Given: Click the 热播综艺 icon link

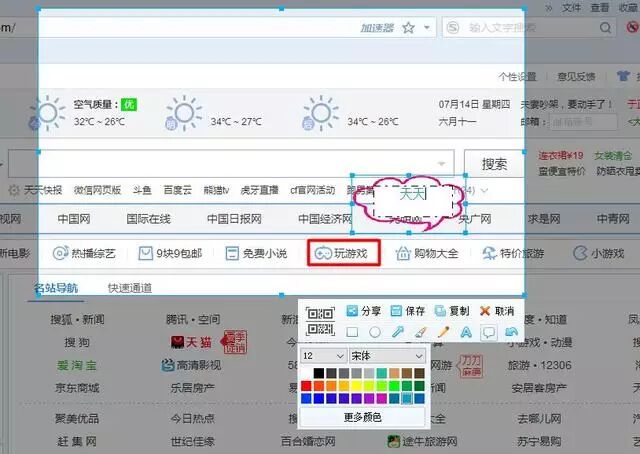Looking at the screenshot, I should [x=84, y=254].
